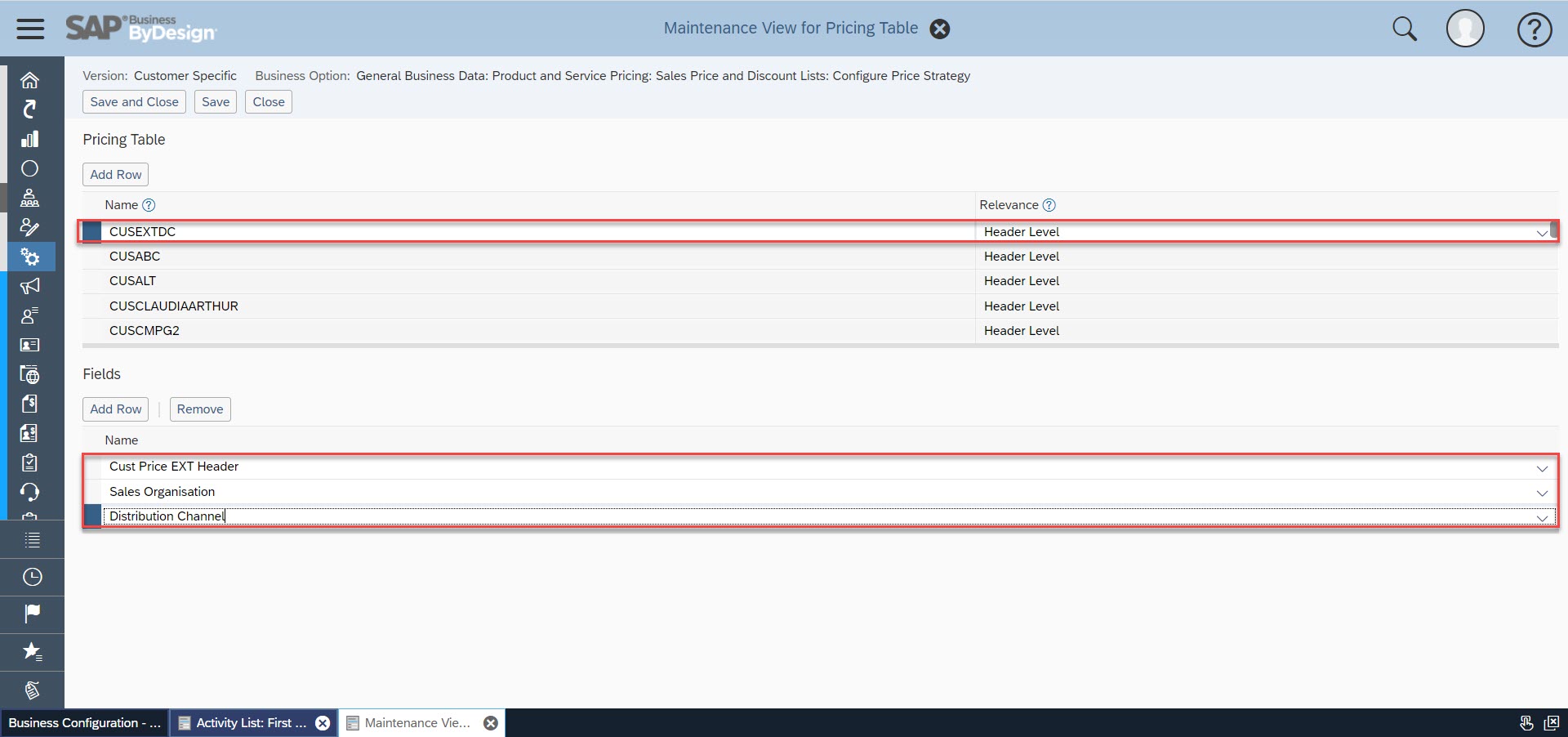The image size is (1568, 737).
Task: Add Row to the Fields section
Action: [115, 409]
